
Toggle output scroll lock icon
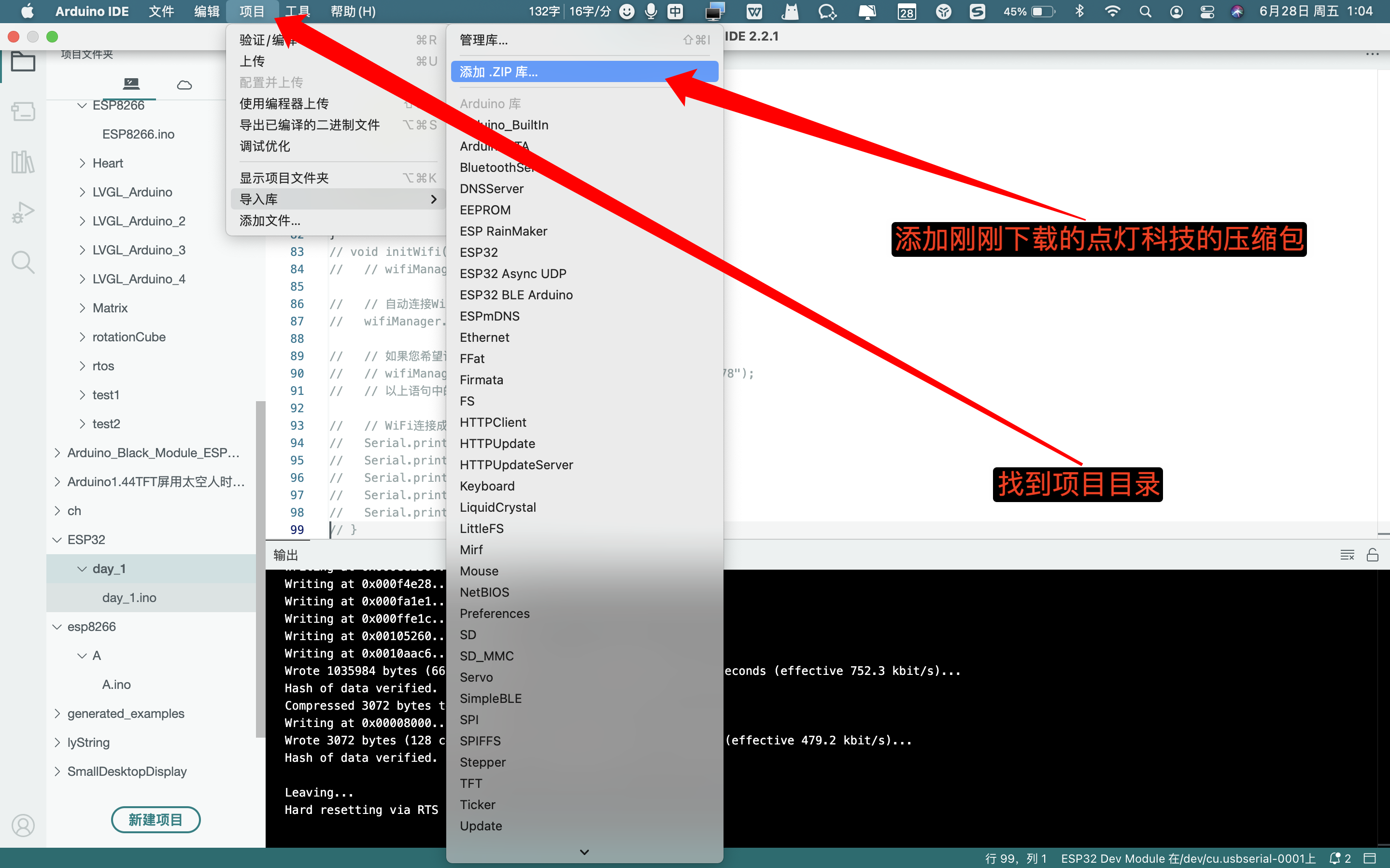[x=1372, y=555]
